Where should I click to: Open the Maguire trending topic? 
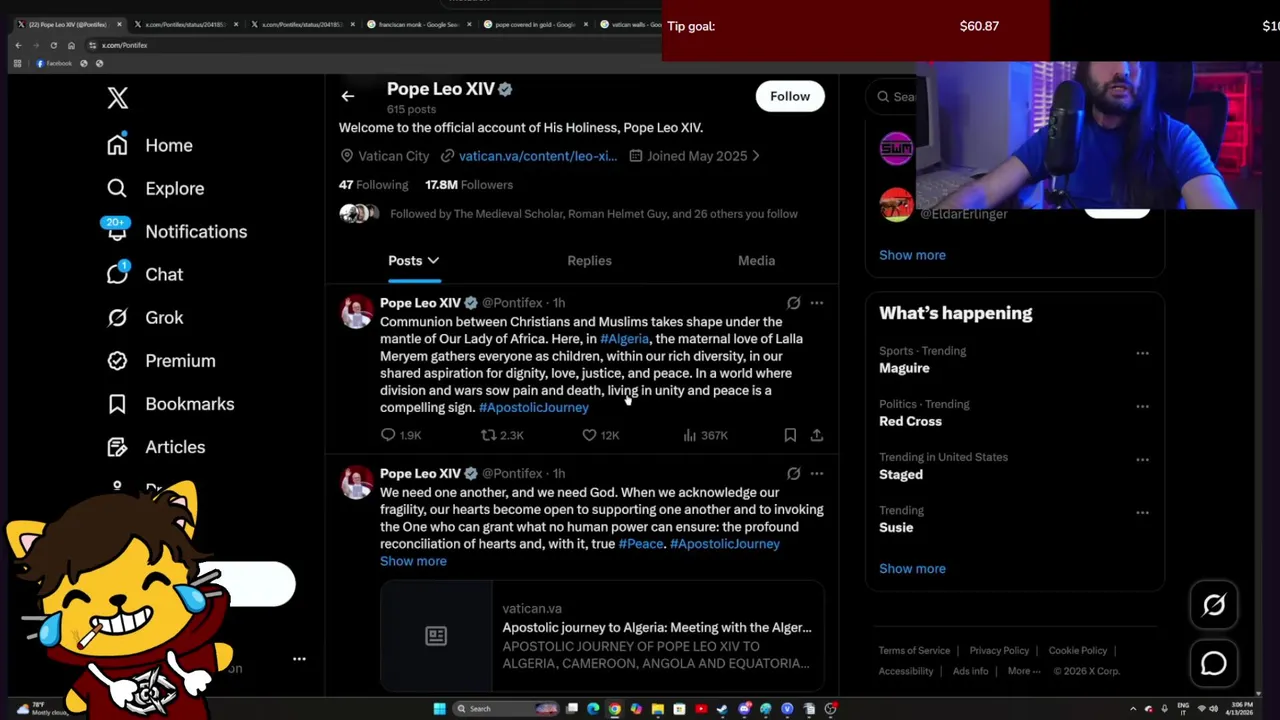pos(904,368)
